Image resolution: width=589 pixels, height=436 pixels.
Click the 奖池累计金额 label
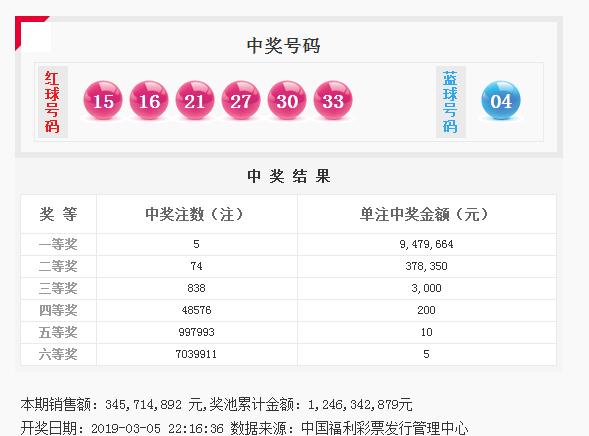pos(251,405)
